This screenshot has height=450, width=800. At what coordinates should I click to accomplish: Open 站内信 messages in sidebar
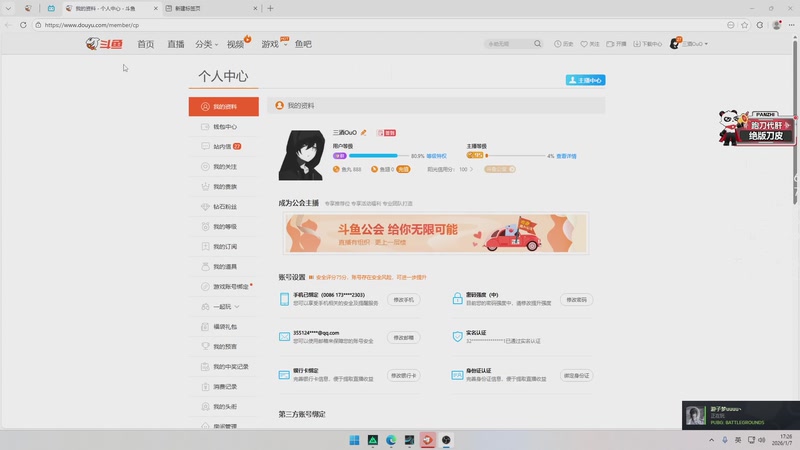click(x=223, y=146)
